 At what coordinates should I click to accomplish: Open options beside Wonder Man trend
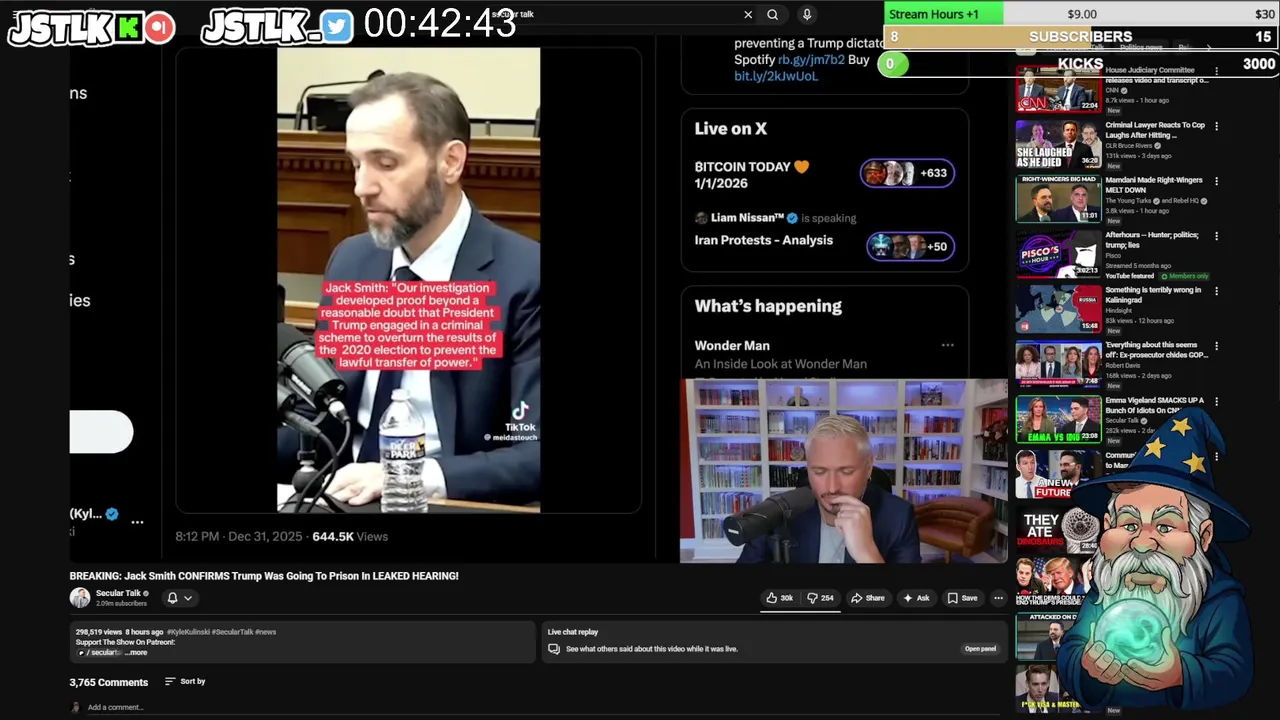click(947, 345)
